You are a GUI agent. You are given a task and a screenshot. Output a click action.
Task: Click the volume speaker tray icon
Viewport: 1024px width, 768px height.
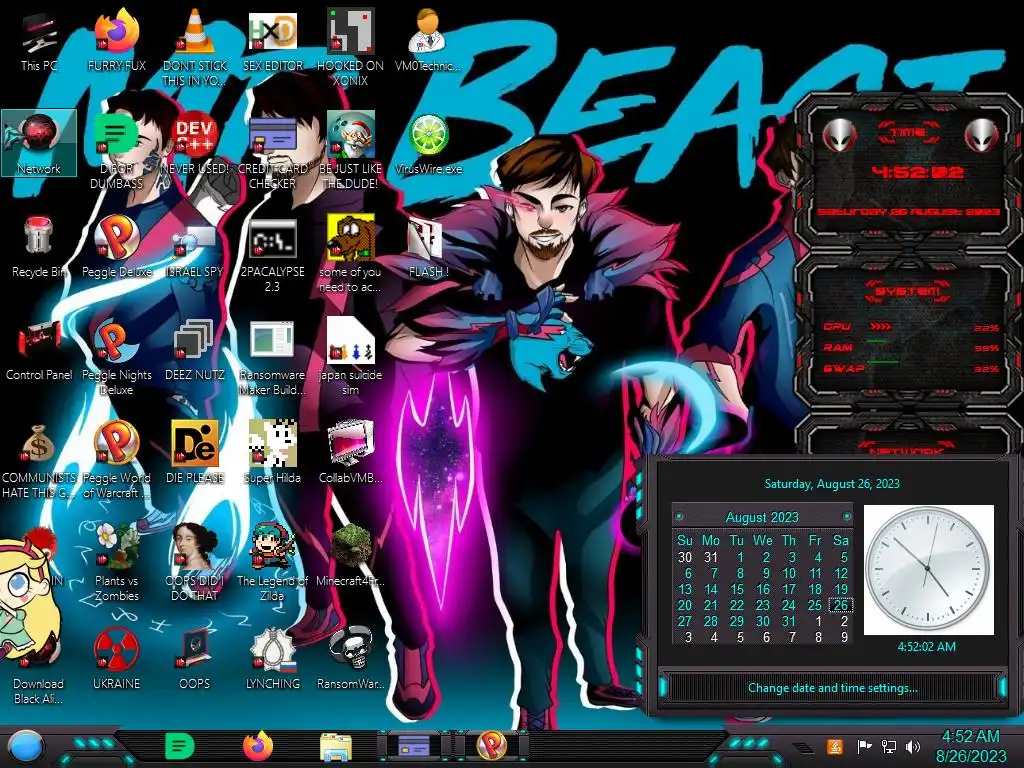[x=913, y=746]
